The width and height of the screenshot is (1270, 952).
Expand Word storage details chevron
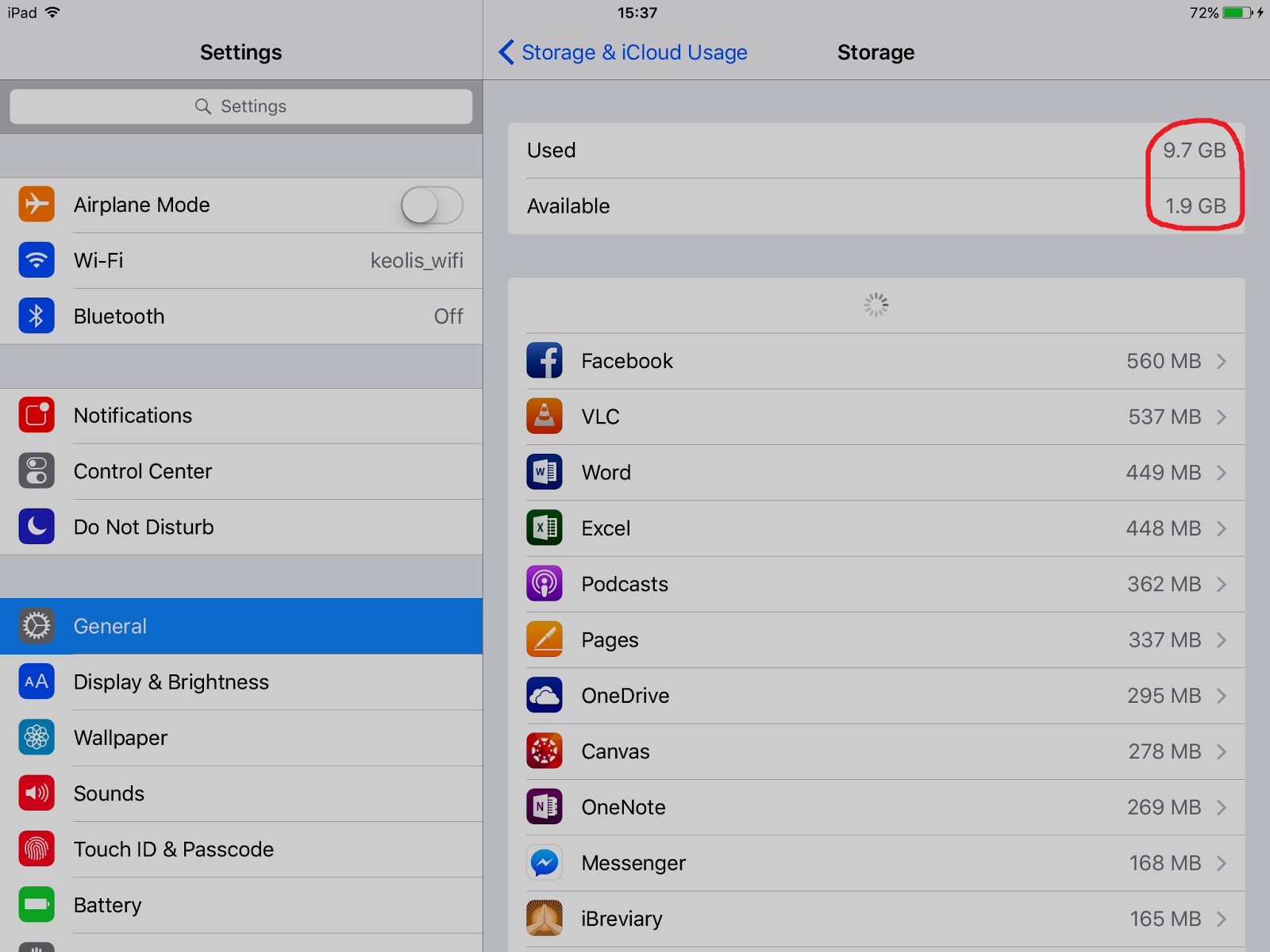[1222, 473]
